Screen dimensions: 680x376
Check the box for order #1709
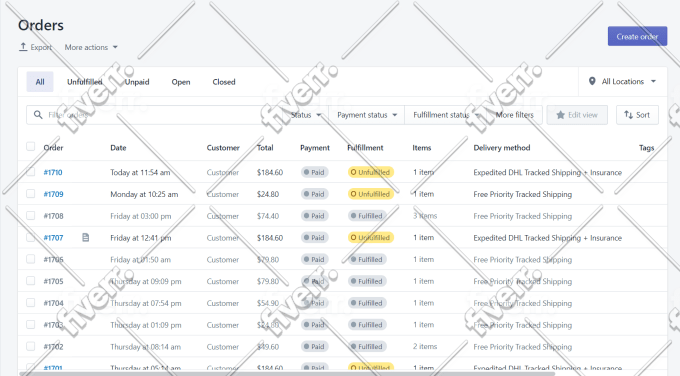coord(30,193)
